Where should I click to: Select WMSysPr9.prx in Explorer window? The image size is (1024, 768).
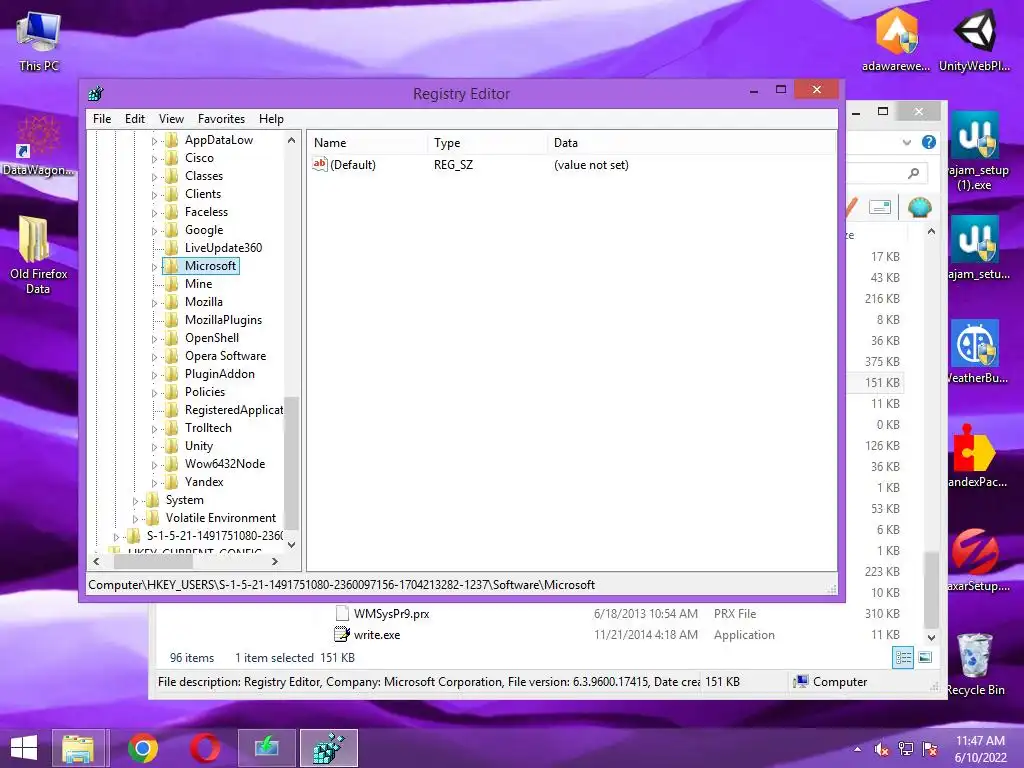[x=391, y=613]
